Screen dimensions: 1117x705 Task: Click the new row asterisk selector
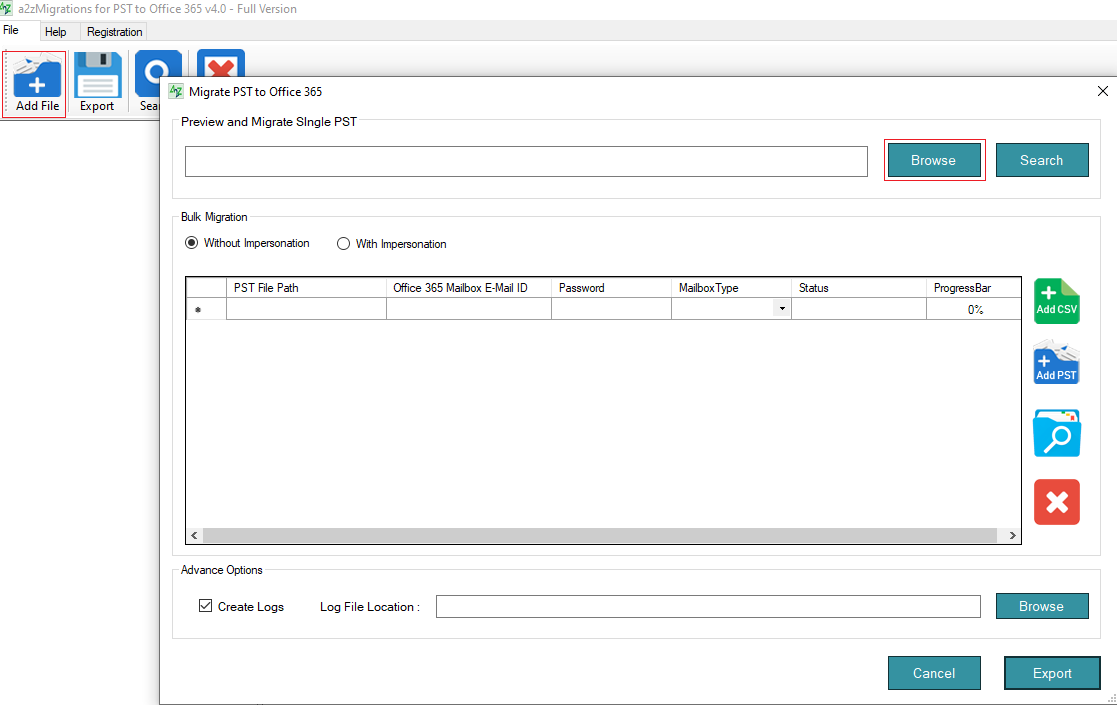coord(206,309)
